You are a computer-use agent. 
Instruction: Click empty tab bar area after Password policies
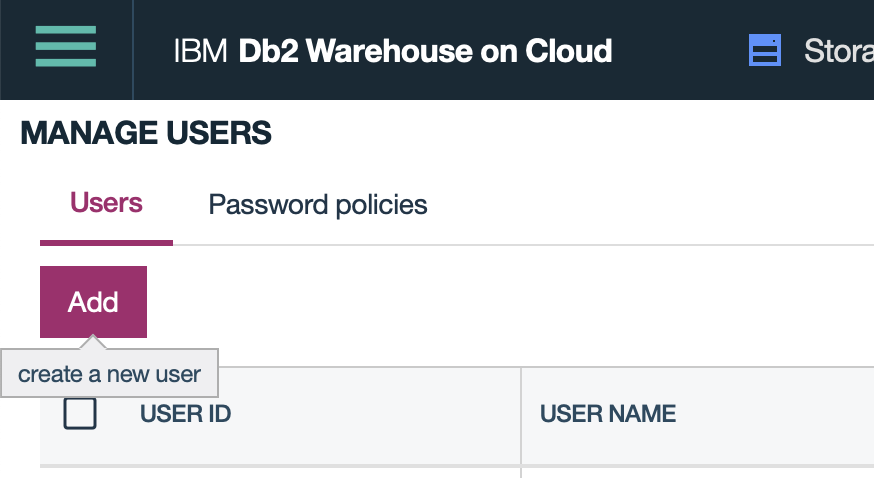(650, 205)
